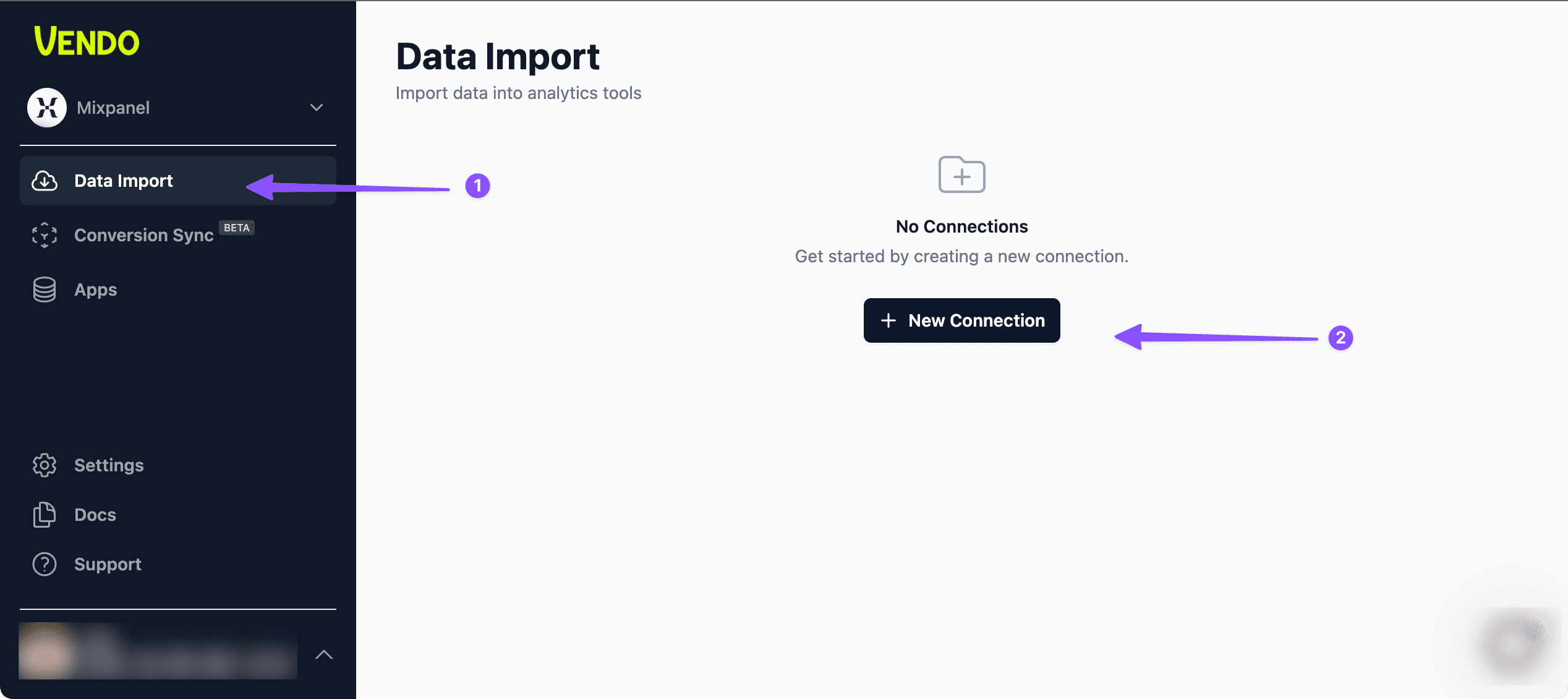Click the Apps database stack icon

tap(45, 289)
